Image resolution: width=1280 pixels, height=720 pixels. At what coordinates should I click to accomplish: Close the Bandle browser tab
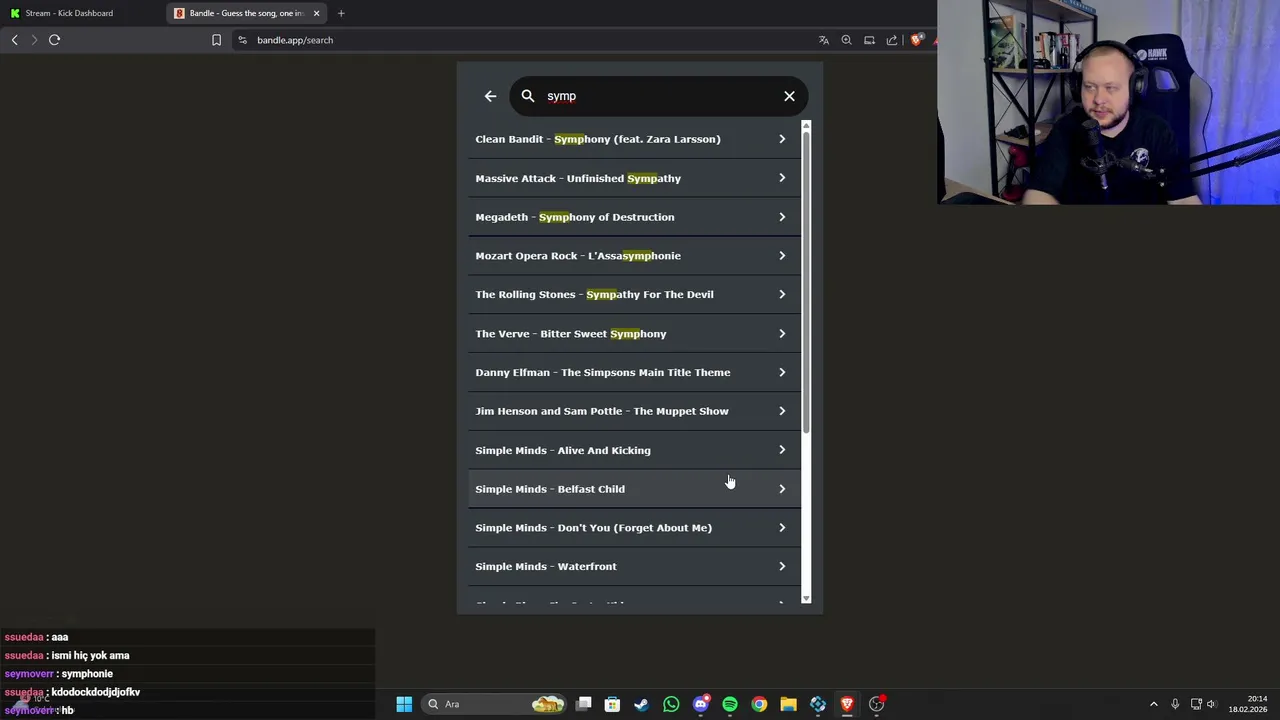point(317,13)
